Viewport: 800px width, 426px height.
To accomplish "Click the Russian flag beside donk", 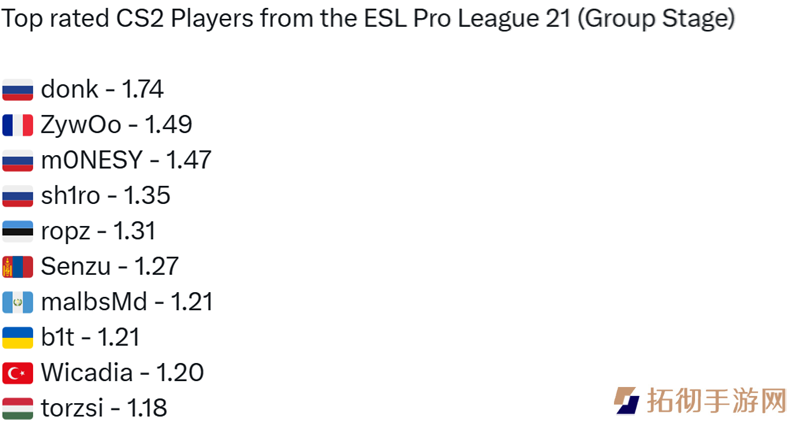I will 17,90.
